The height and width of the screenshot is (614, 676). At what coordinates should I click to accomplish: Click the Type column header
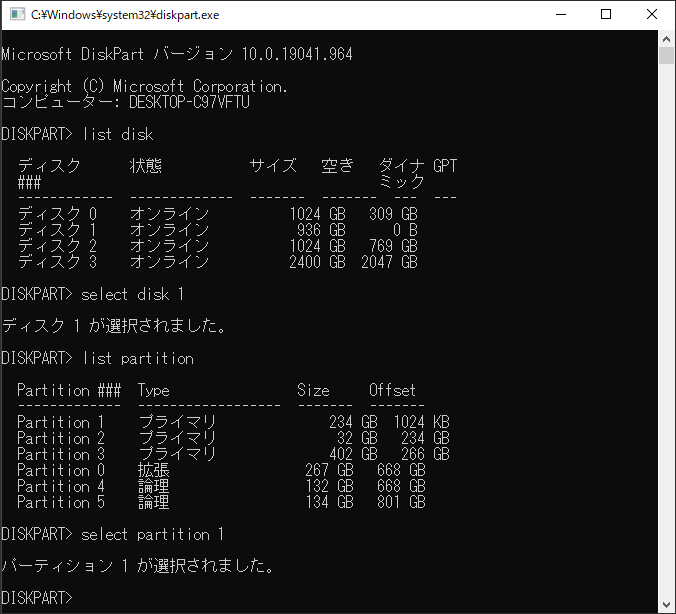click(x=153, y=391)
